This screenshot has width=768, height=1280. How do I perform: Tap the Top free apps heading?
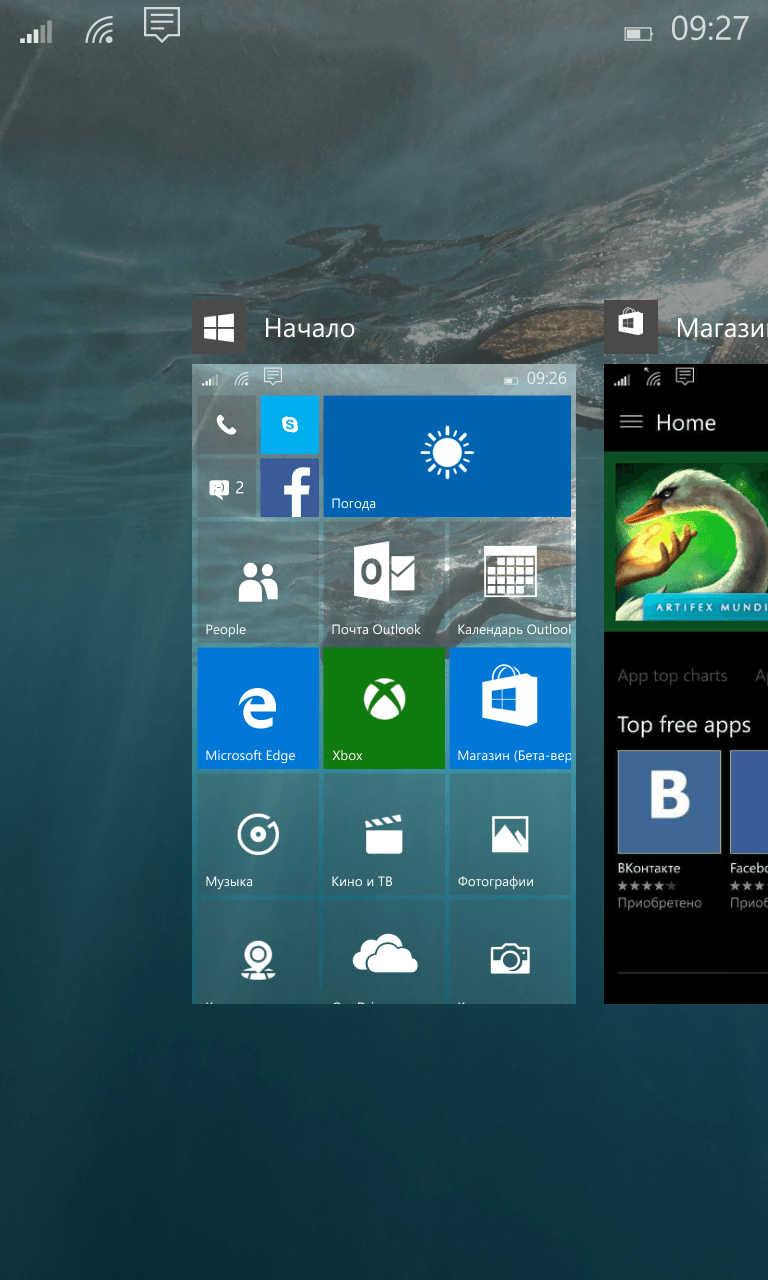pyautogui.click(x=684, y=725)
